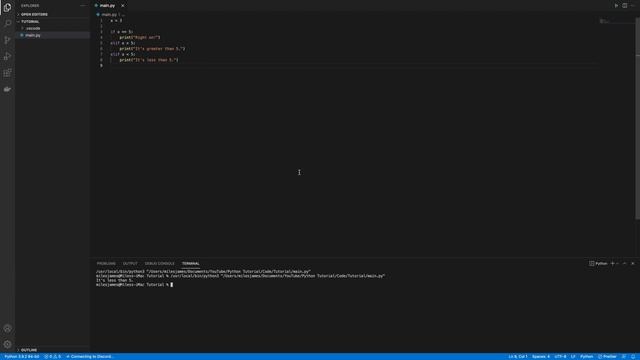
Task: Click the line 'elif a < 5:'
Action: coord(122,54)
